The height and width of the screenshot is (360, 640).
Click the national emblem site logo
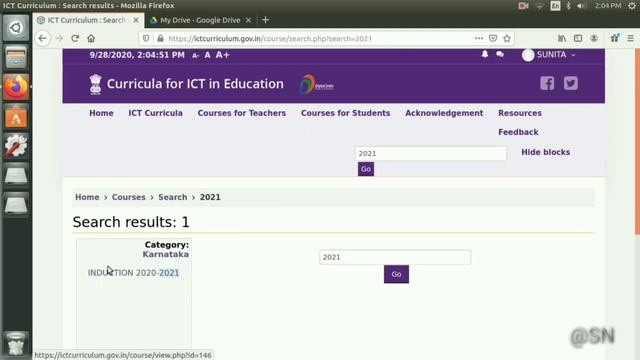[96, 84]
